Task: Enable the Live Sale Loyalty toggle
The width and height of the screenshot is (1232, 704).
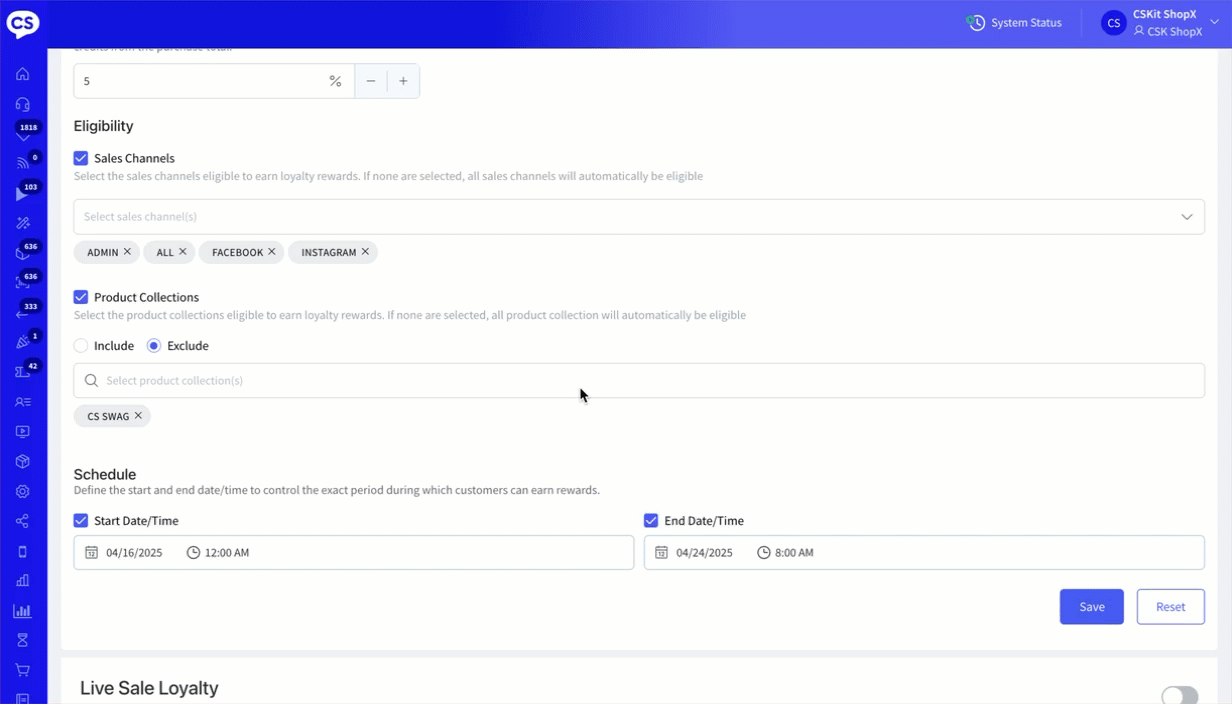Action: [x=1179, y=695]
